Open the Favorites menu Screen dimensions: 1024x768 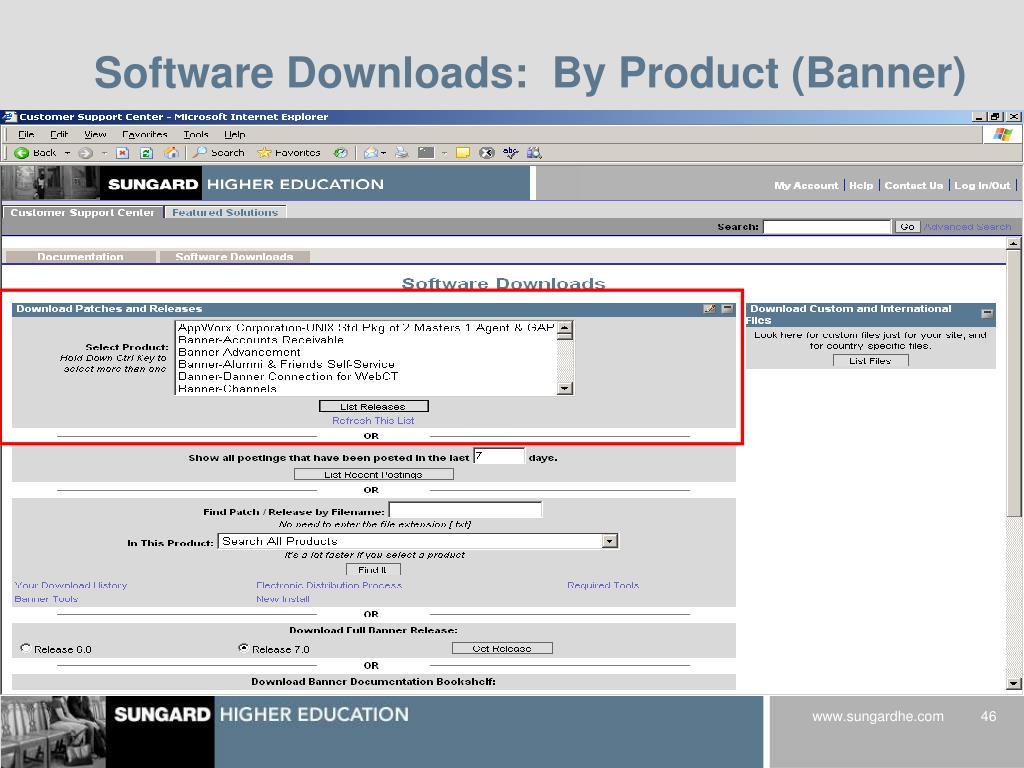pyautogui.click(x=145, y=135)
